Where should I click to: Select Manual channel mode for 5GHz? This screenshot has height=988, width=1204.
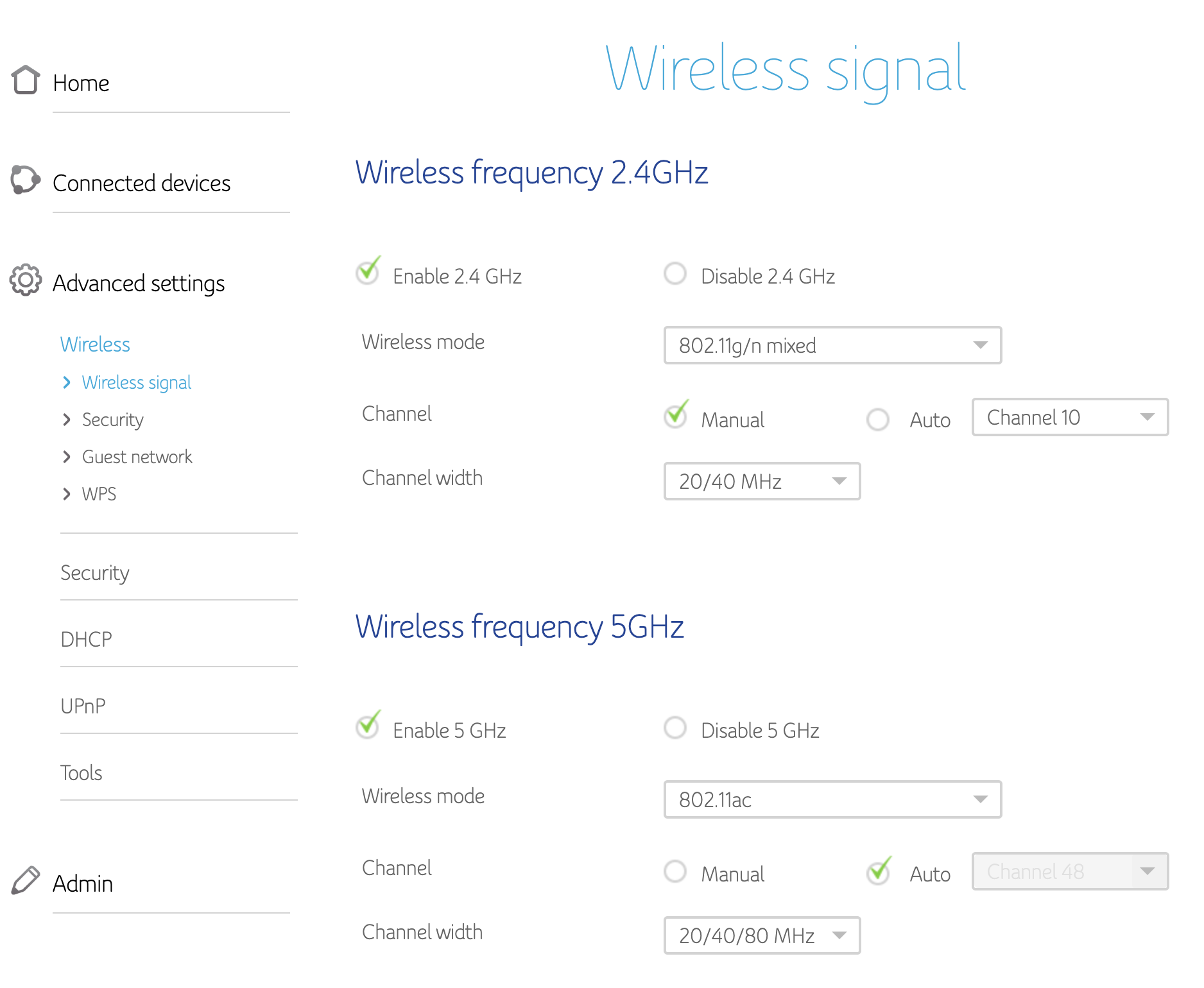coord(675,872)
